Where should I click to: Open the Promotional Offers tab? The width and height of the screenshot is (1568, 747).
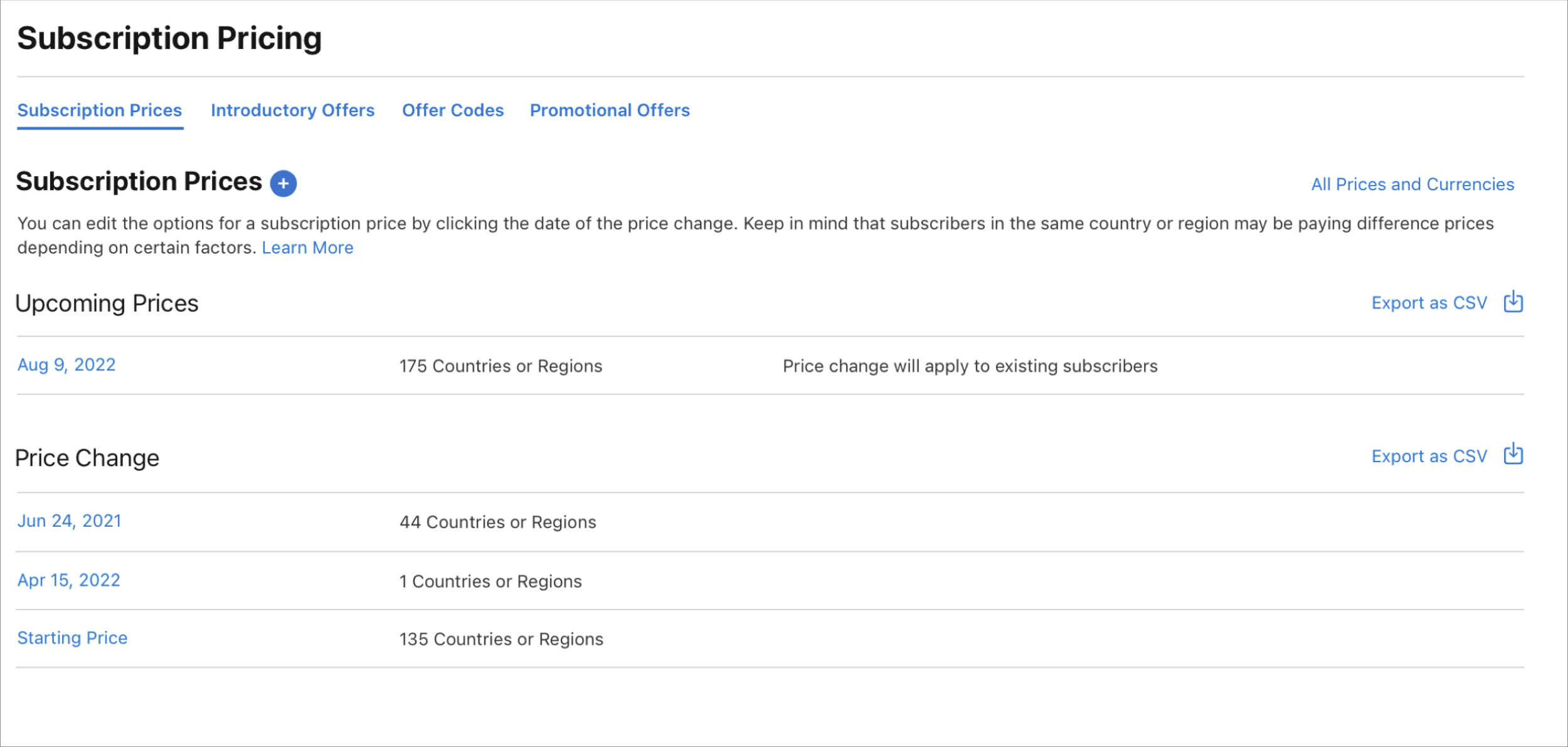coord(609,110)
